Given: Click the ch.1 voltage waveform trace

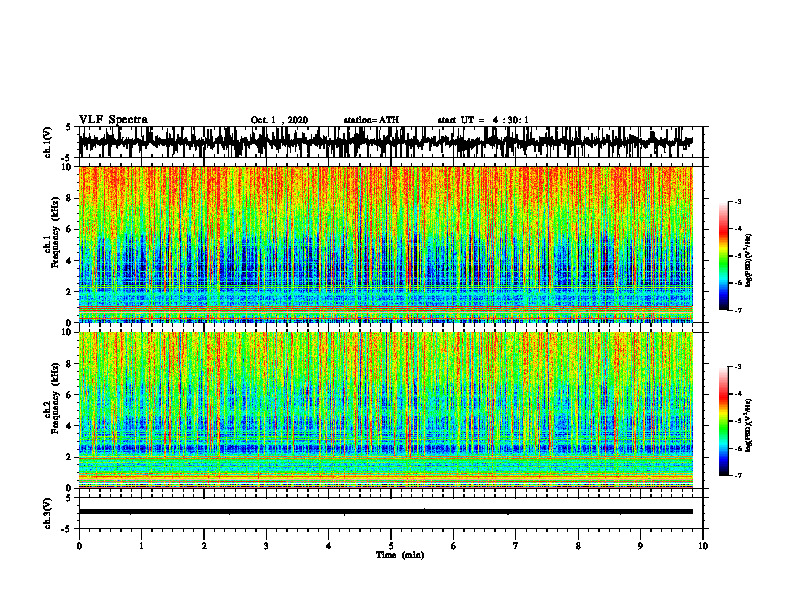Looking at the screenshot, I should pyautogui.click(x=385, y=142).
